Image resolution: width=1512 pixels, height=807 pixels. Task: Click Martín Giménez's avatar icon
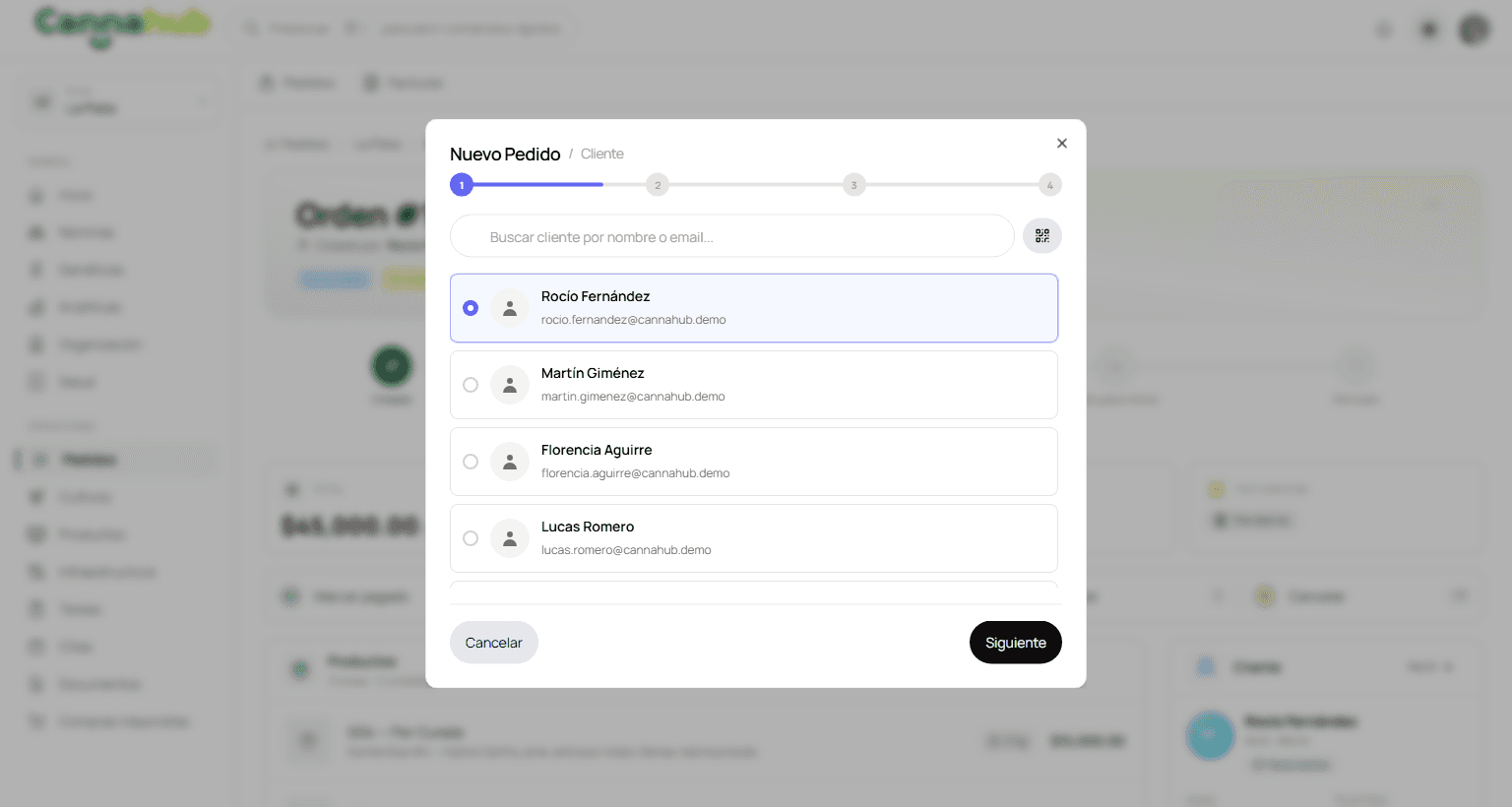[510, 385]
